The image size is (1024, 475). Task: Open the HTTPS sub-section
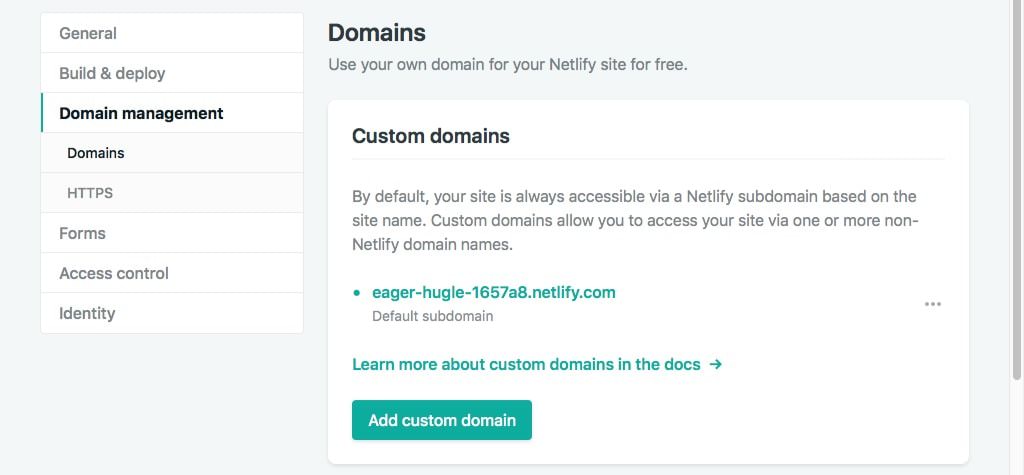90,193
